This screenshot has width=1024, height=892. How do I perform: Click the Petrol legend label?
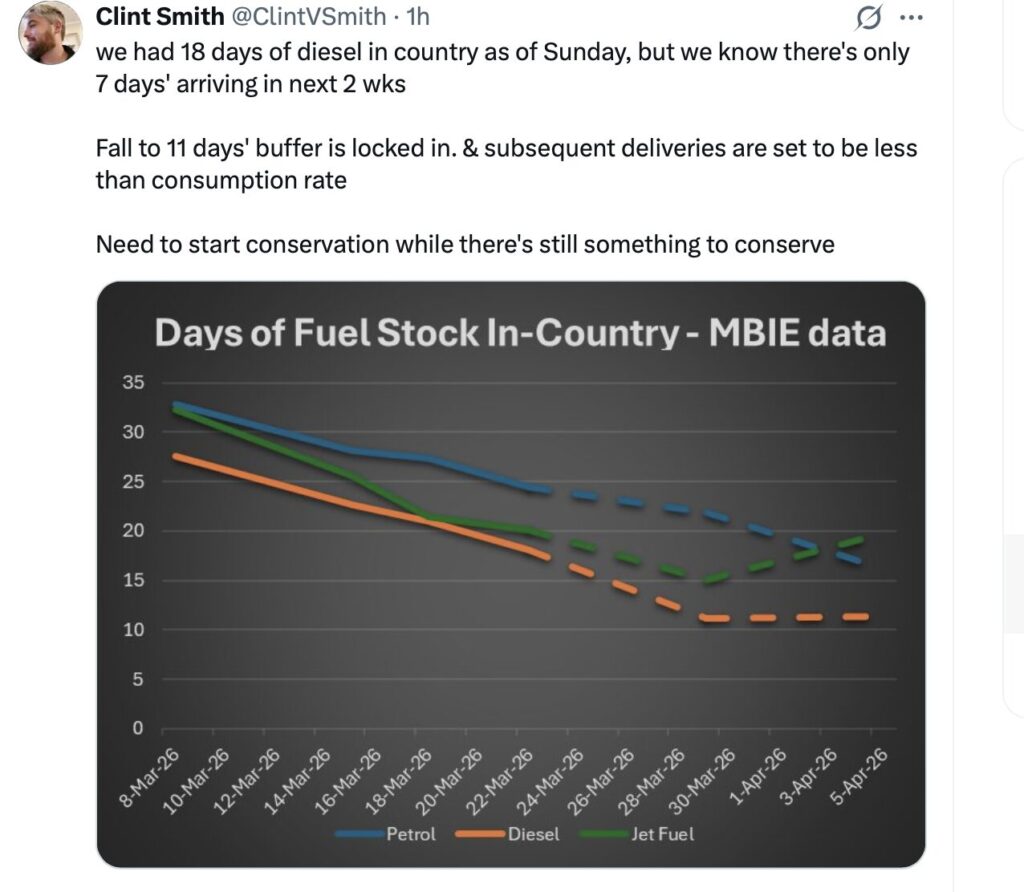click(x=411, y=833)
